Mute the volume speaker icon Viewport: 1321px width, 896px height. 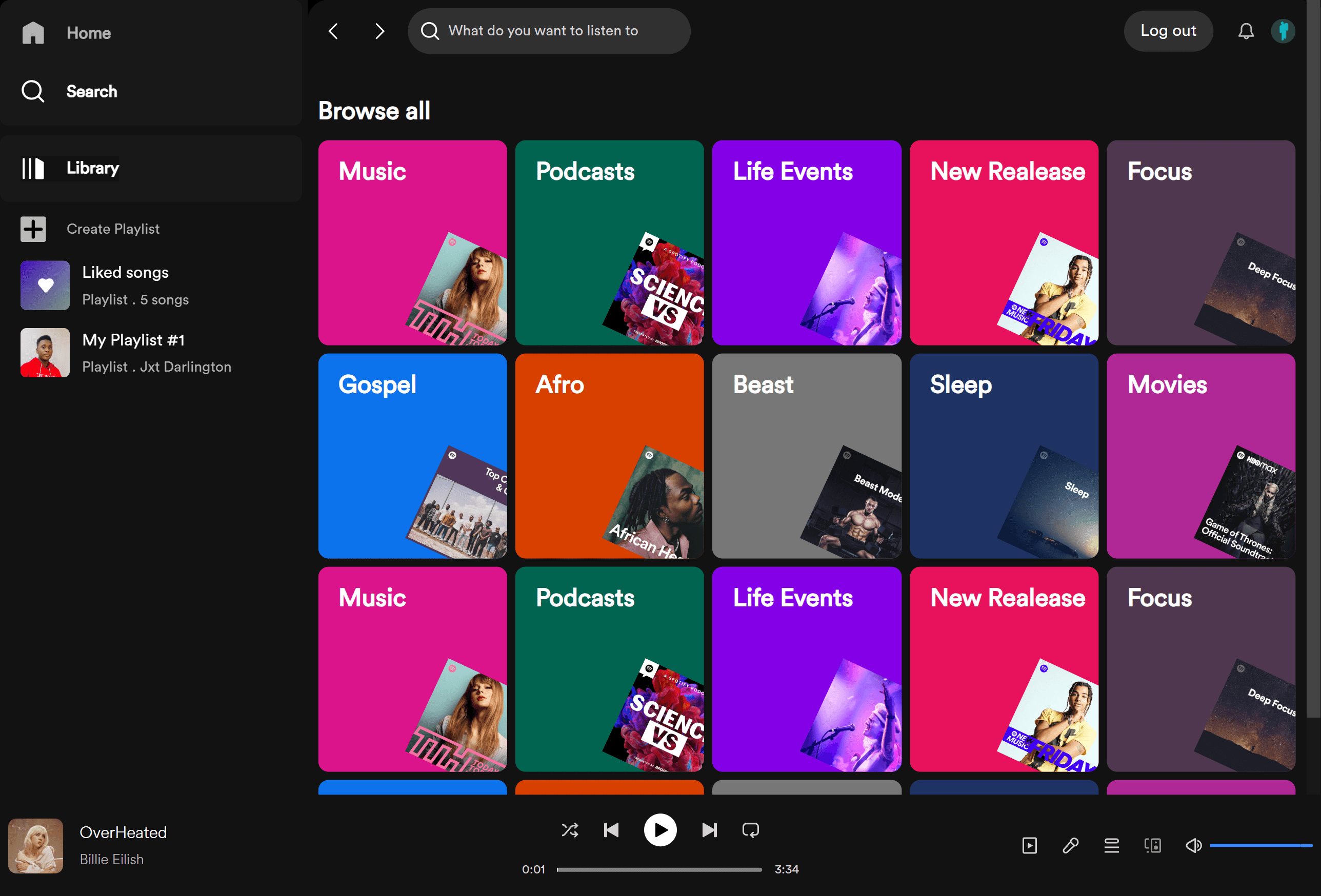point(1193,845)
